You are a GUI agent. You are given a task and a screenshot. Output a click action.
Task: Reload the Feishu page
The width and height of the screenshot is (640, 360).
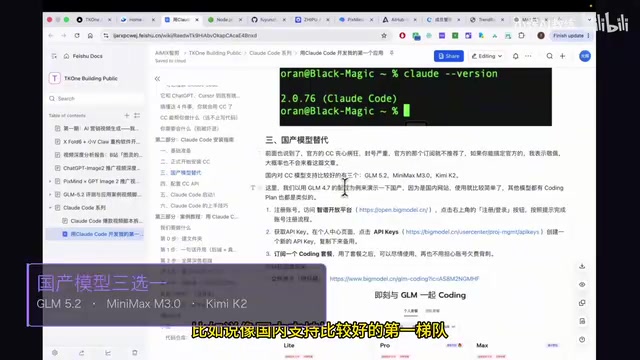coord(77,36)
